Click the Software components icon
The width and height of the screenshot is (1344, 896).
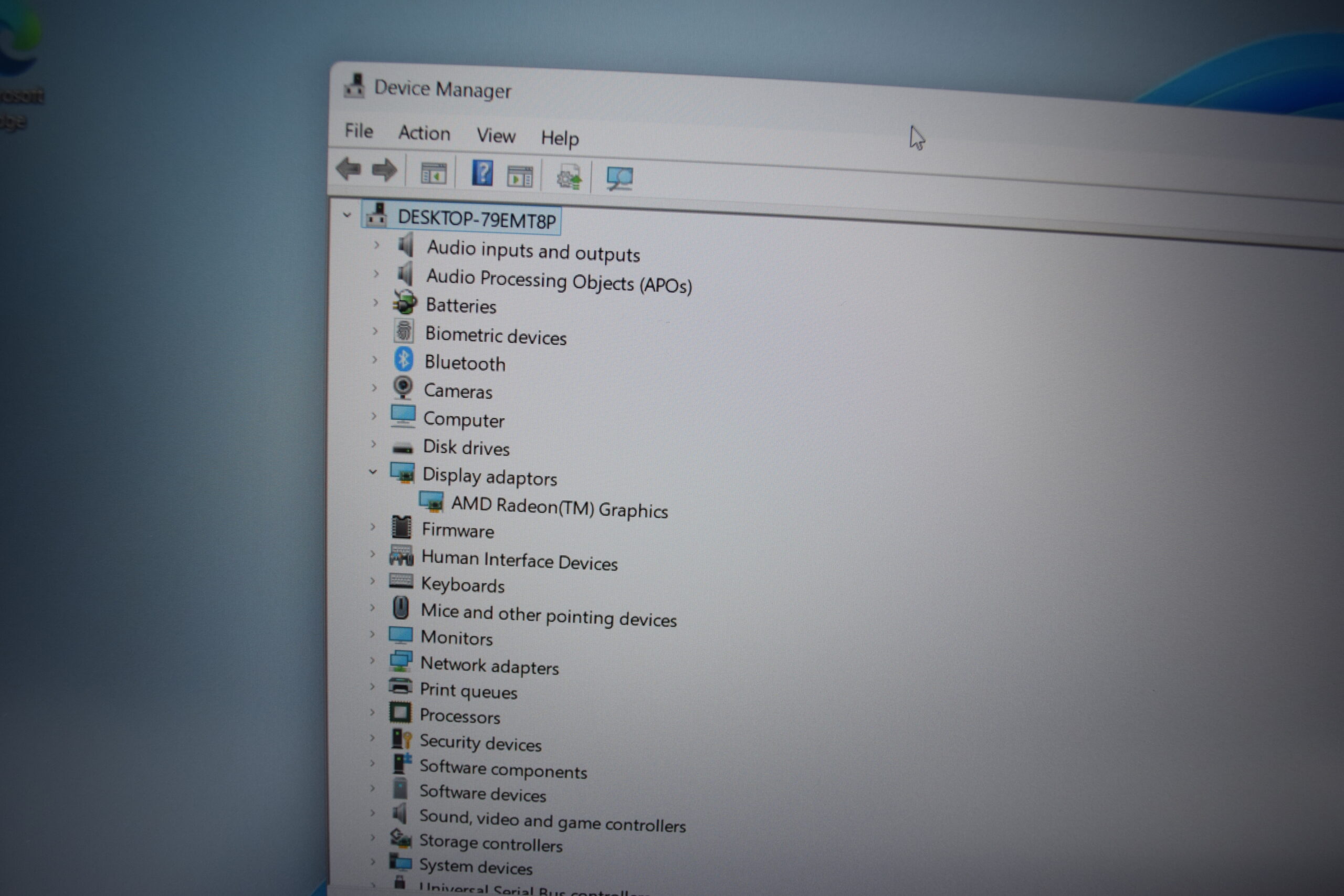click(x=402, y=763)
